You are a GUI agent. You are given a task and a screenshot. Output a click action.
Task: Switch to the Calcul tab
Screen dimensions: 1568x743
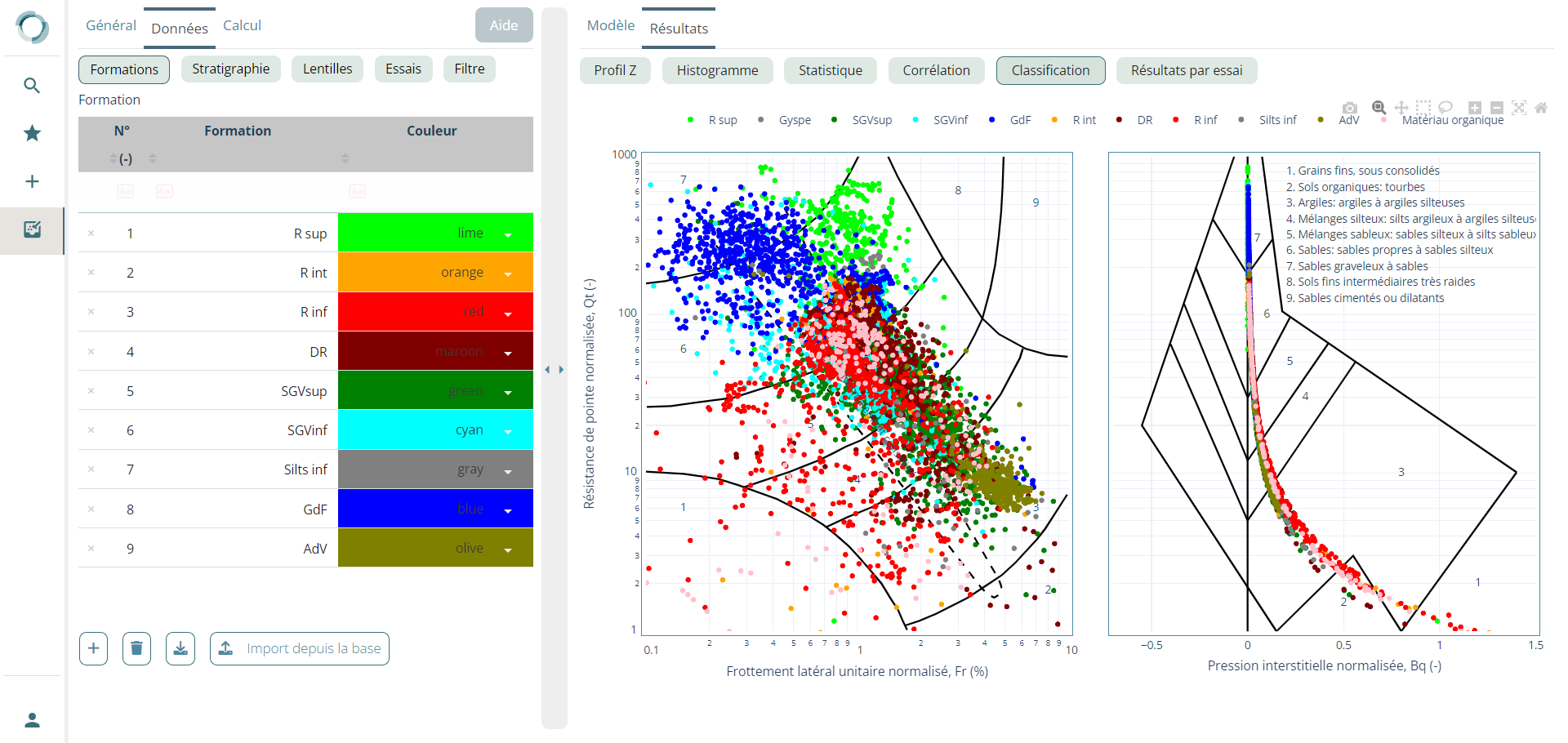(x=242, y=25)
